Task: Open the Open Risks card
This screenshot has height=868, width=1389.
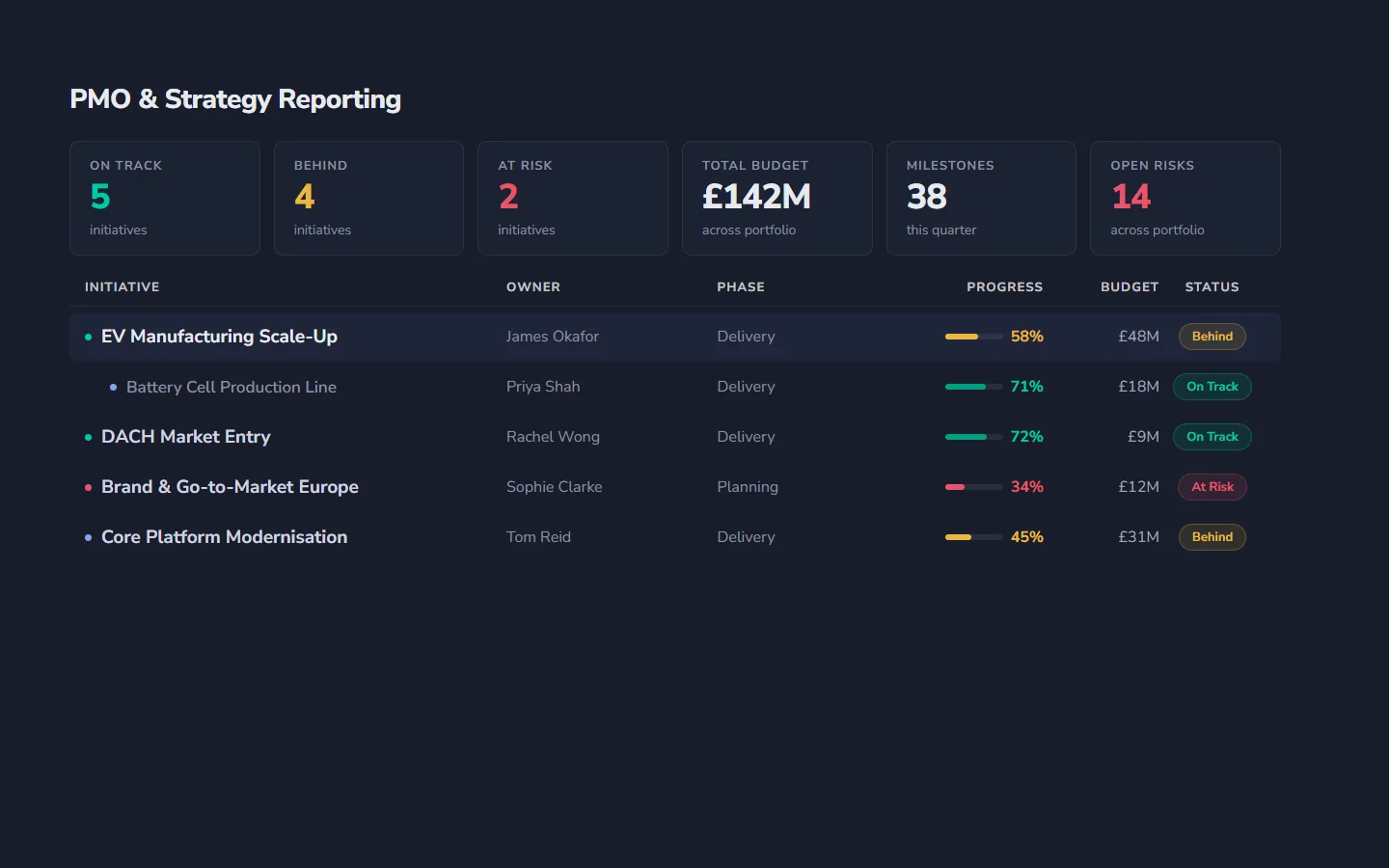Action: coord(1185,198)
